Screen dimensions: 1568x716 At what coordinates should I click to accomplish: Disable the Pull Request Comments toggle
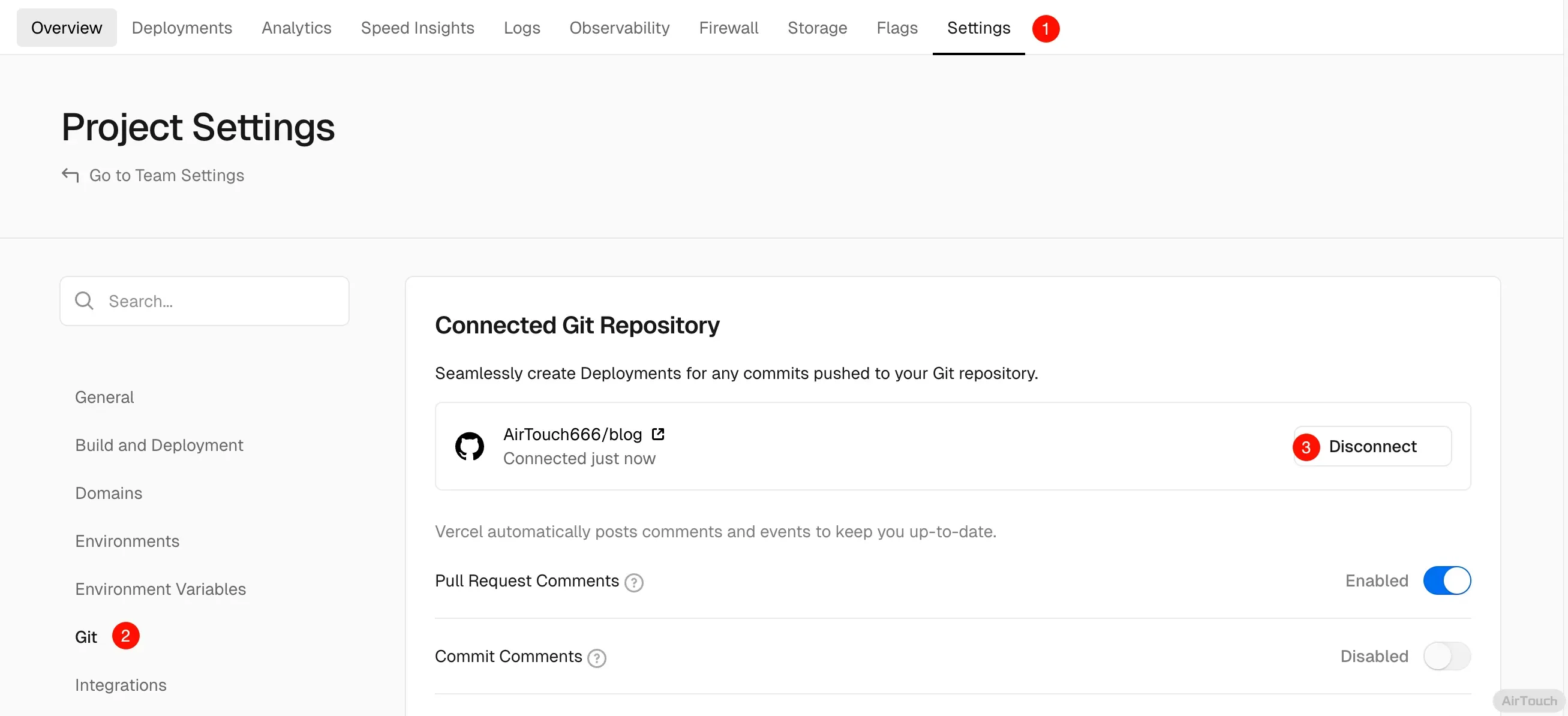point(1446,580)
